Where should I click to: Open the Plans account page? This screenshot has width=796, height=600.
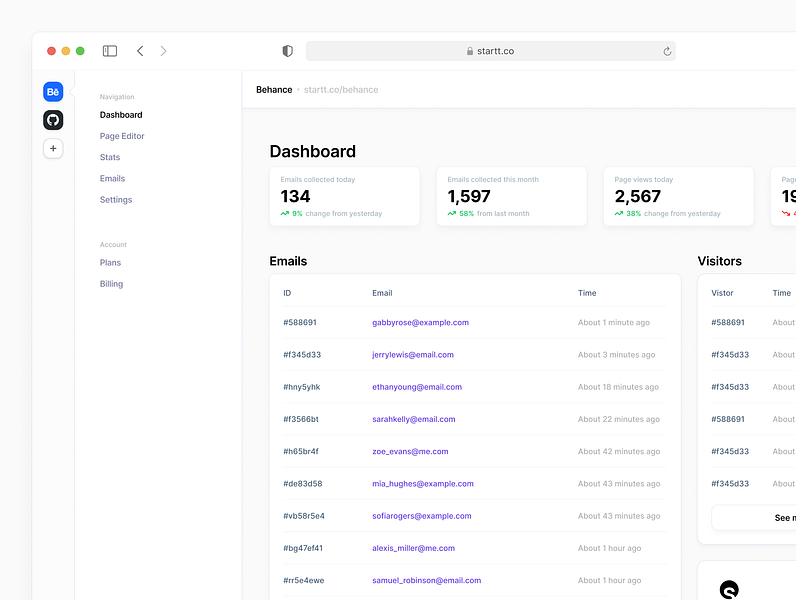(110, 262)
